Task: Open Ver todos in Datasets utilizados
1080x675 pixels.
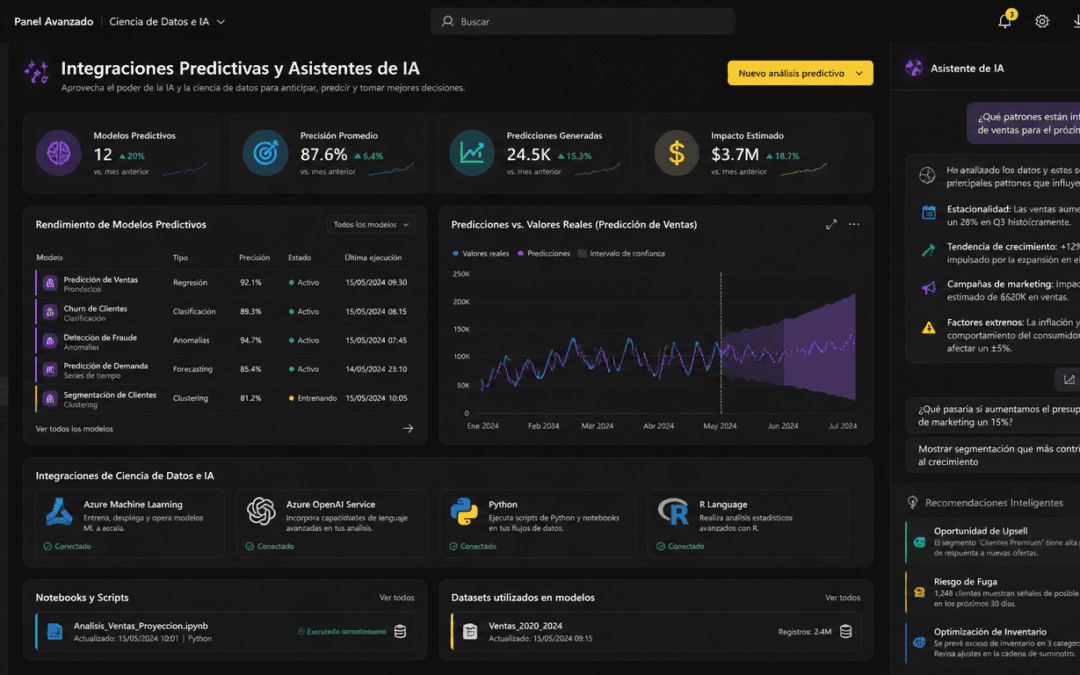Action: click(842, 597)
